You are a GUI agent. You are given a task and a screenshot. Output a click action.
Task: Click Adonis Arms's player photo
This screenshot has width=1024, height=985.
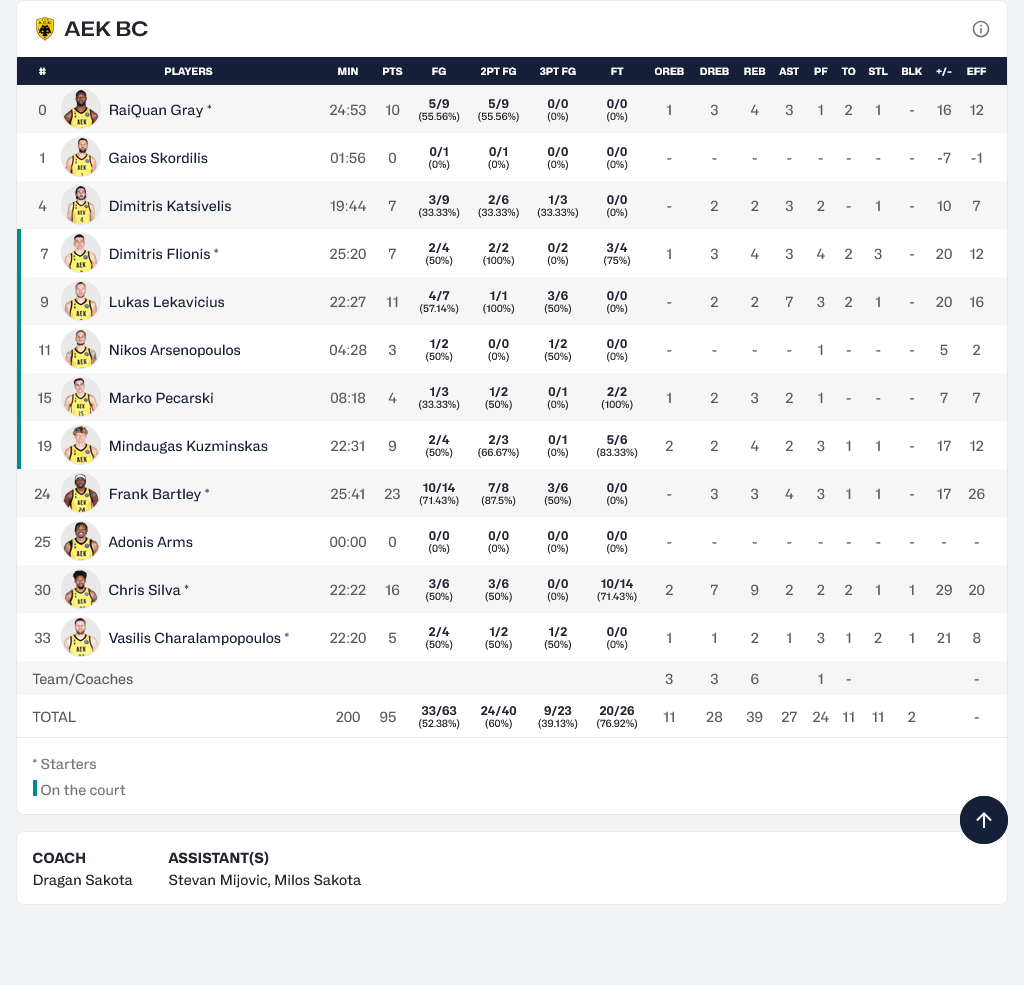tap(81, 541)
